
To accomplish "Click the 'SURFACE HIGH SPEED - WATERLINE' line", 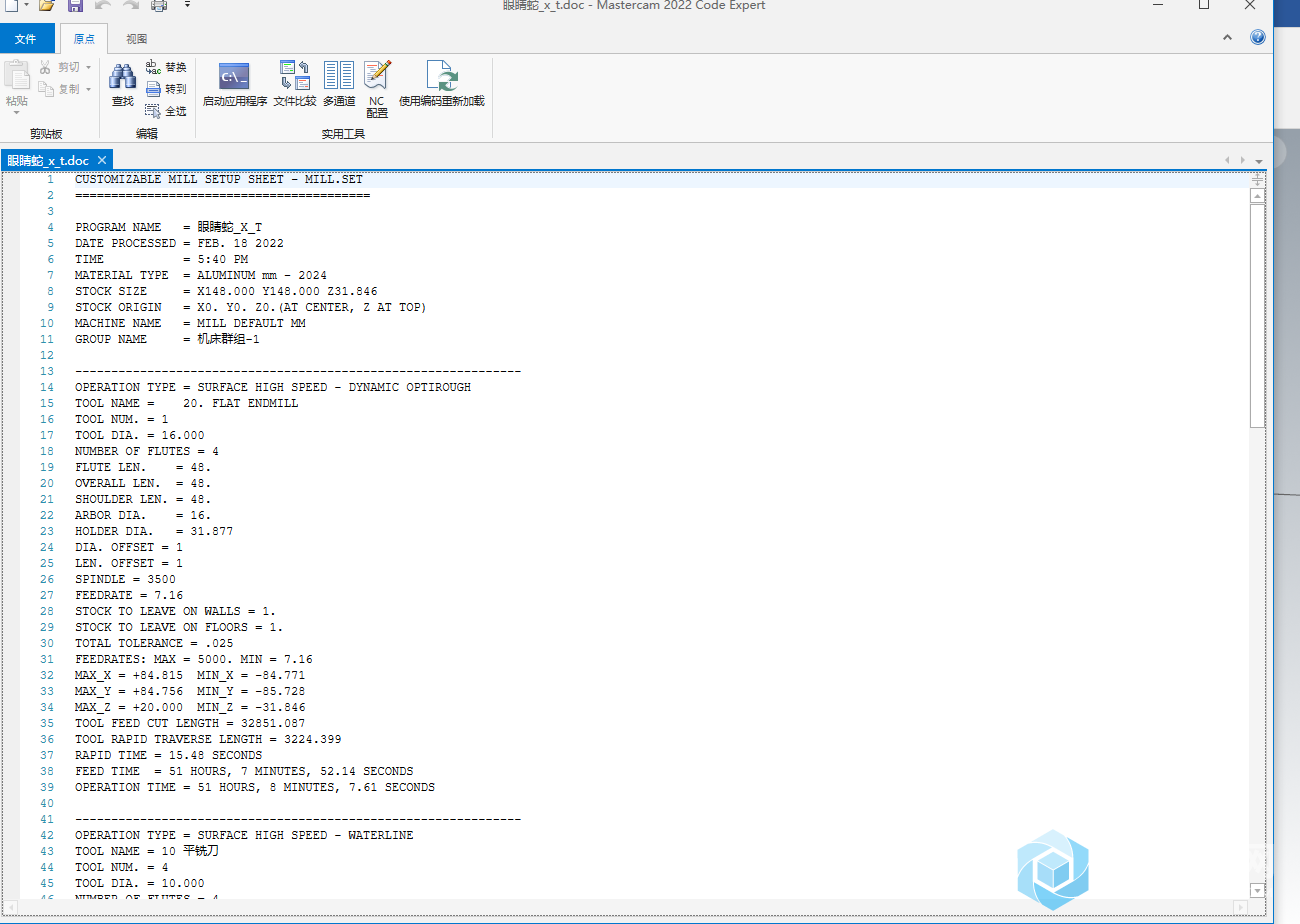I will (244, 835).
